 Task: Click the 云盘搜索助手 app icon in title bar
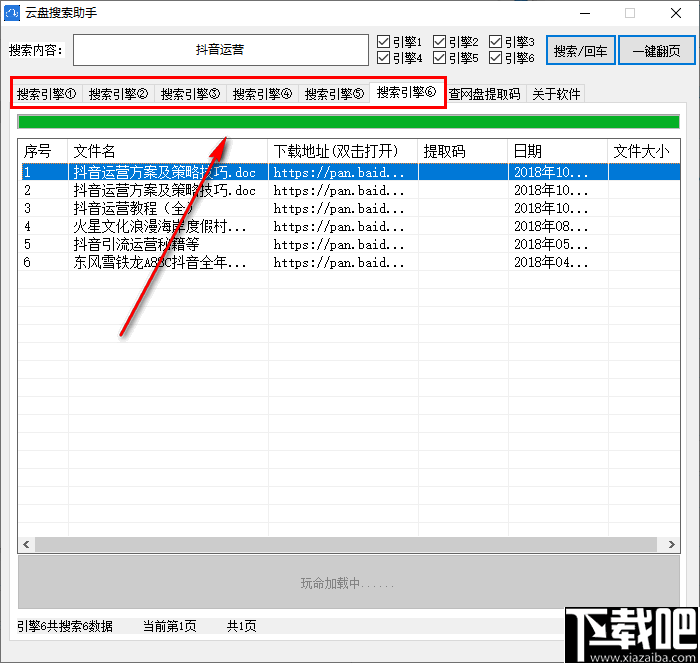12,13
